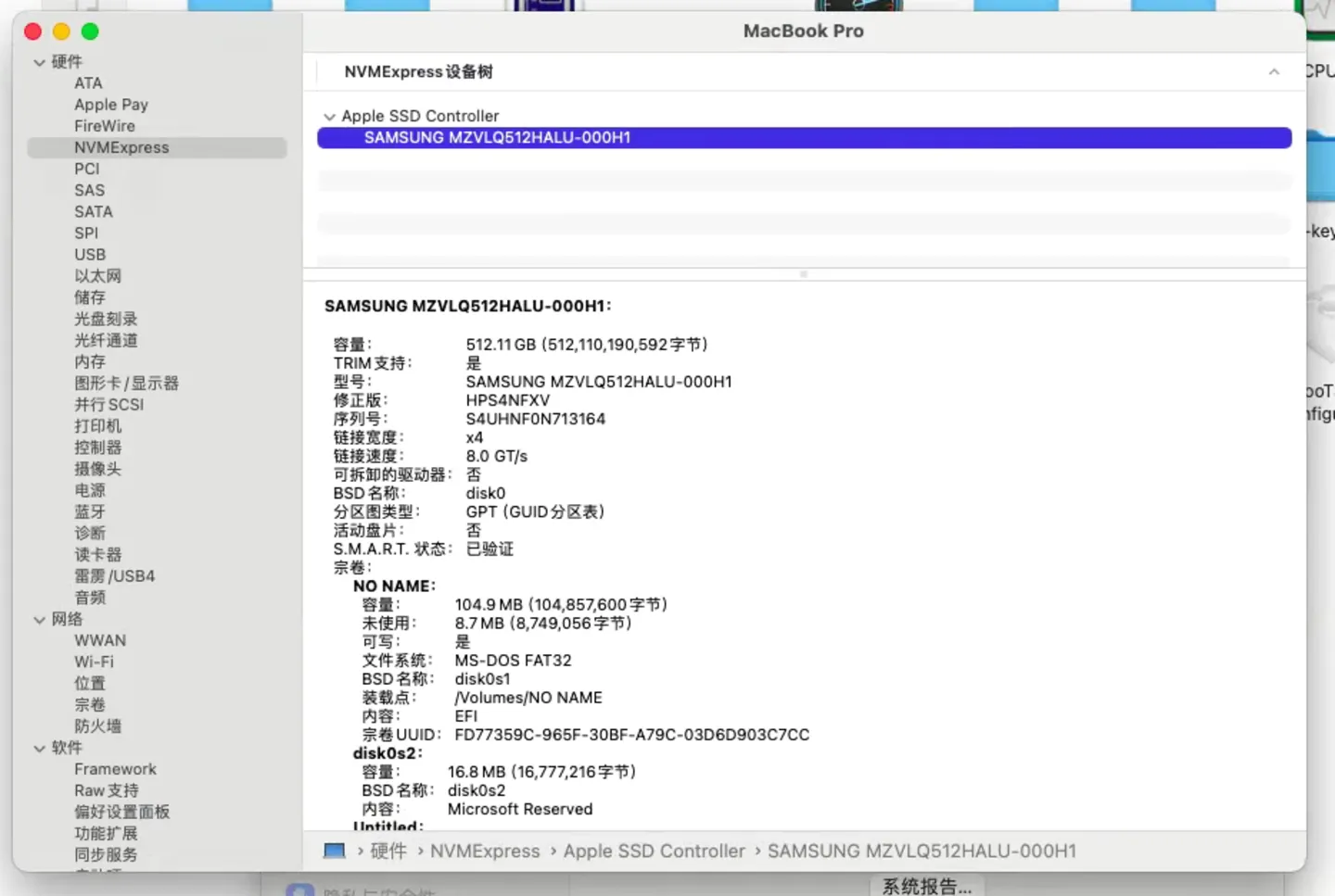The width and height of the screenshot is (1335, 896).
Task: Collapse the Apple SSD Controller tree node
Action: [x=330, y=116]
